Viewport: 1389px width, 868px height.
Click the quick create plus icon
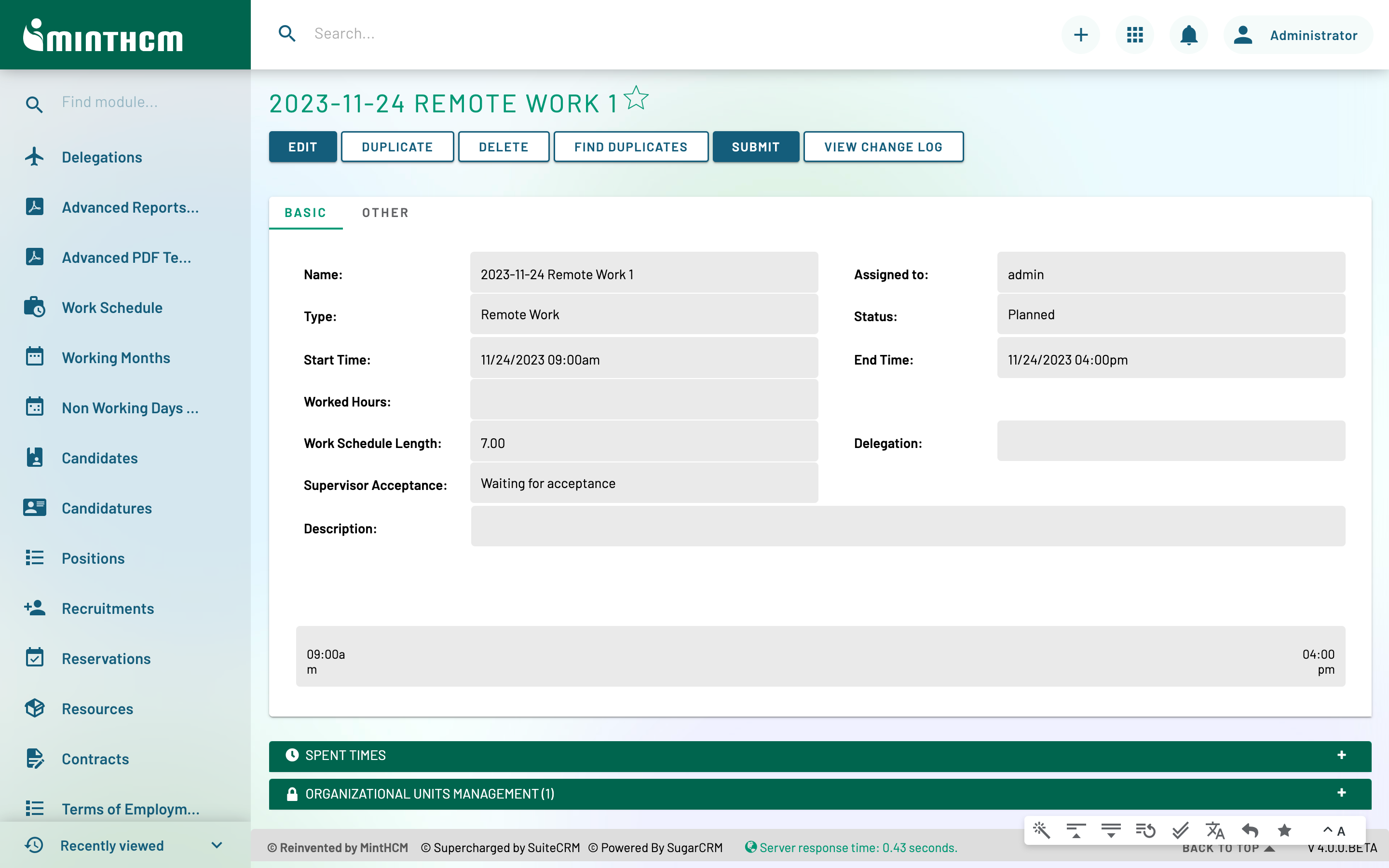(1081, 35)
